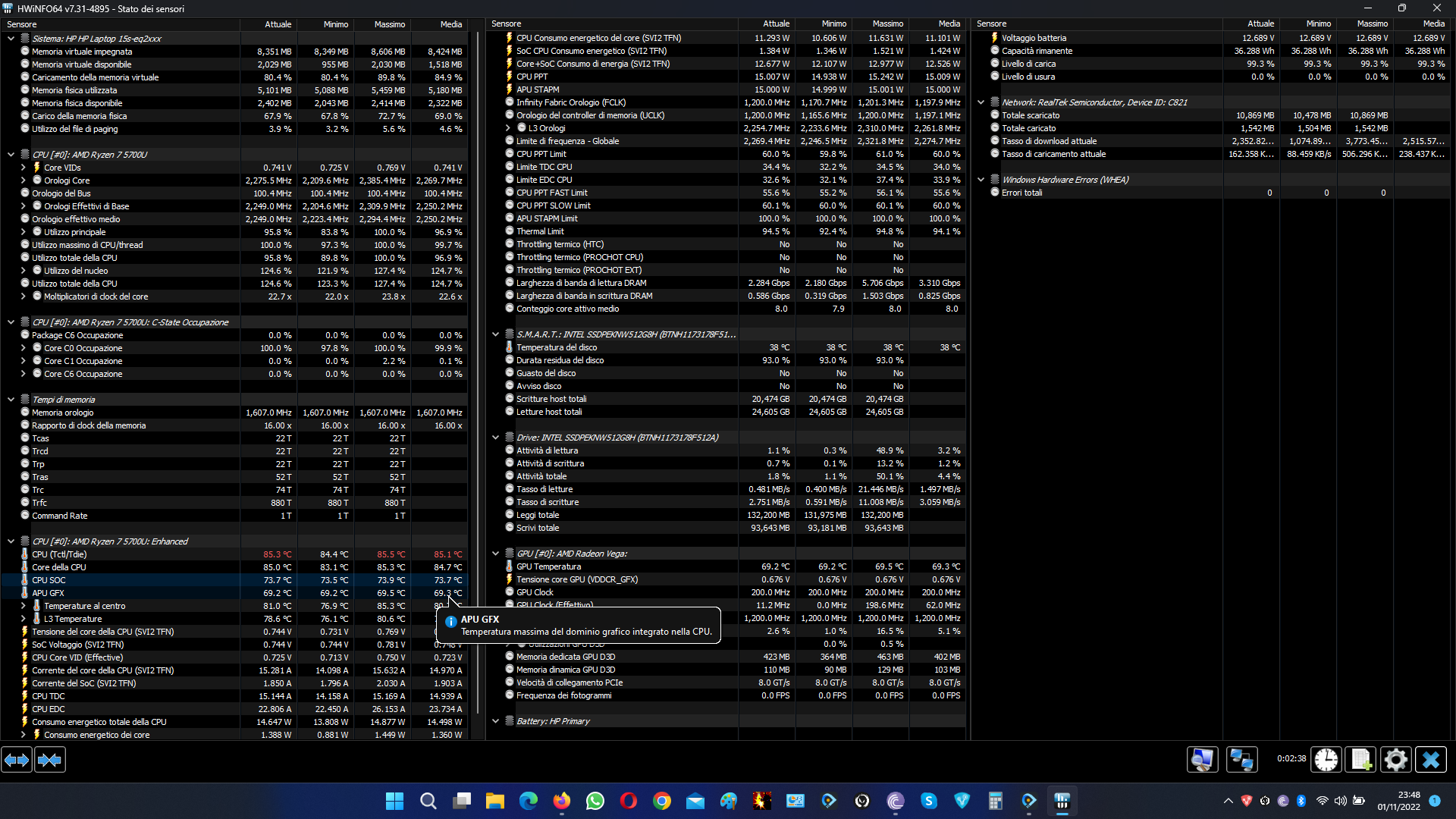Launch File Explorer from taskbar
This screenshot has height=819, width=1456.
click(495, 801)
